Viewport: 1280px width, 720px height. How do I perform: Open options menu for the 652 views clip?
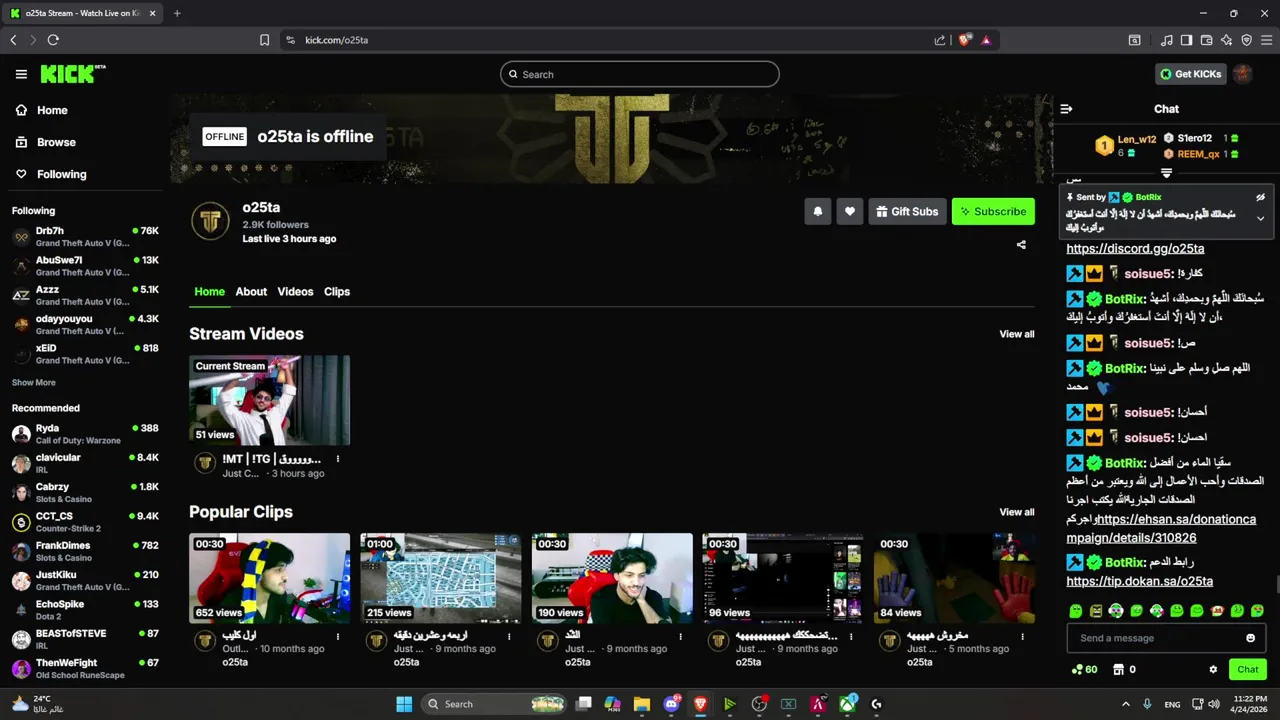tap(338, 636)
